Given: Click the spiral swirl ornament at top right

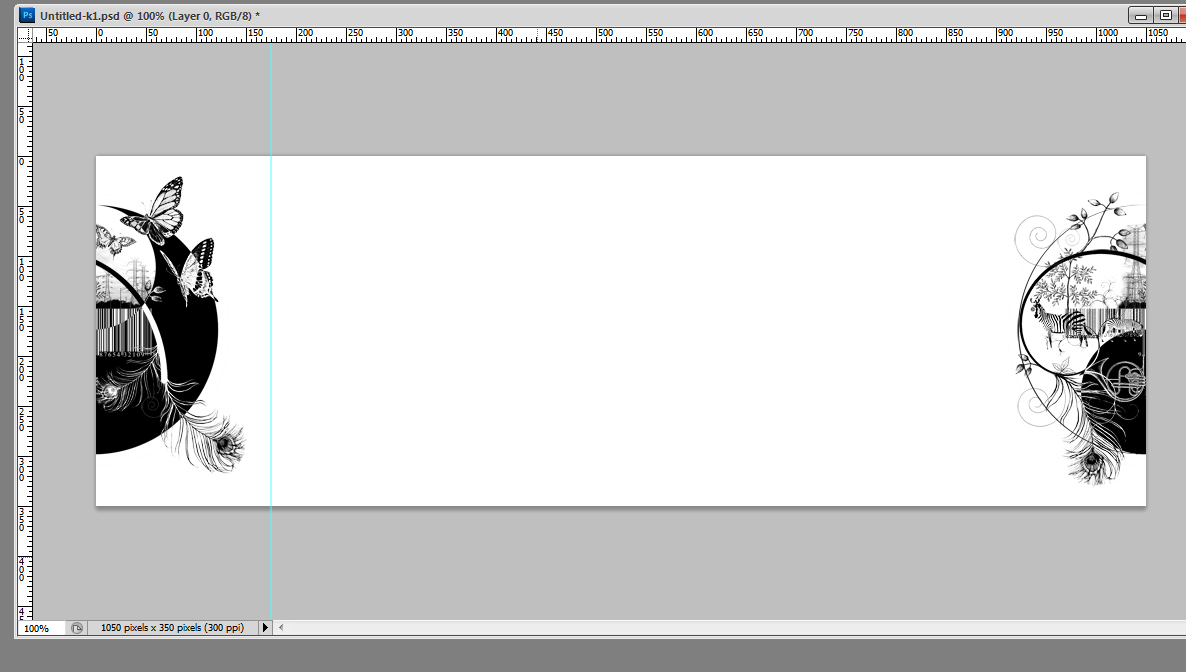Looking at the screenshot, I should (x=1034, y=238).
